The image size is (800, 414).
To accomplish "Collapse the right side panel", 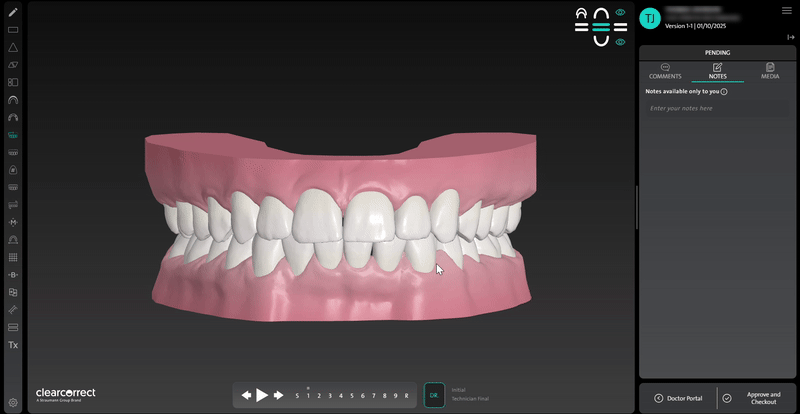I will (x=791, y=37).
